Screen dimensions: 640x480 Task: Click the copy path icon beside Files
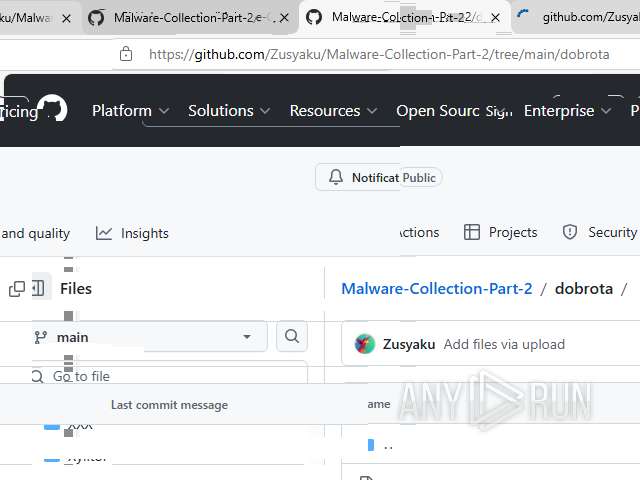[17, 289]
